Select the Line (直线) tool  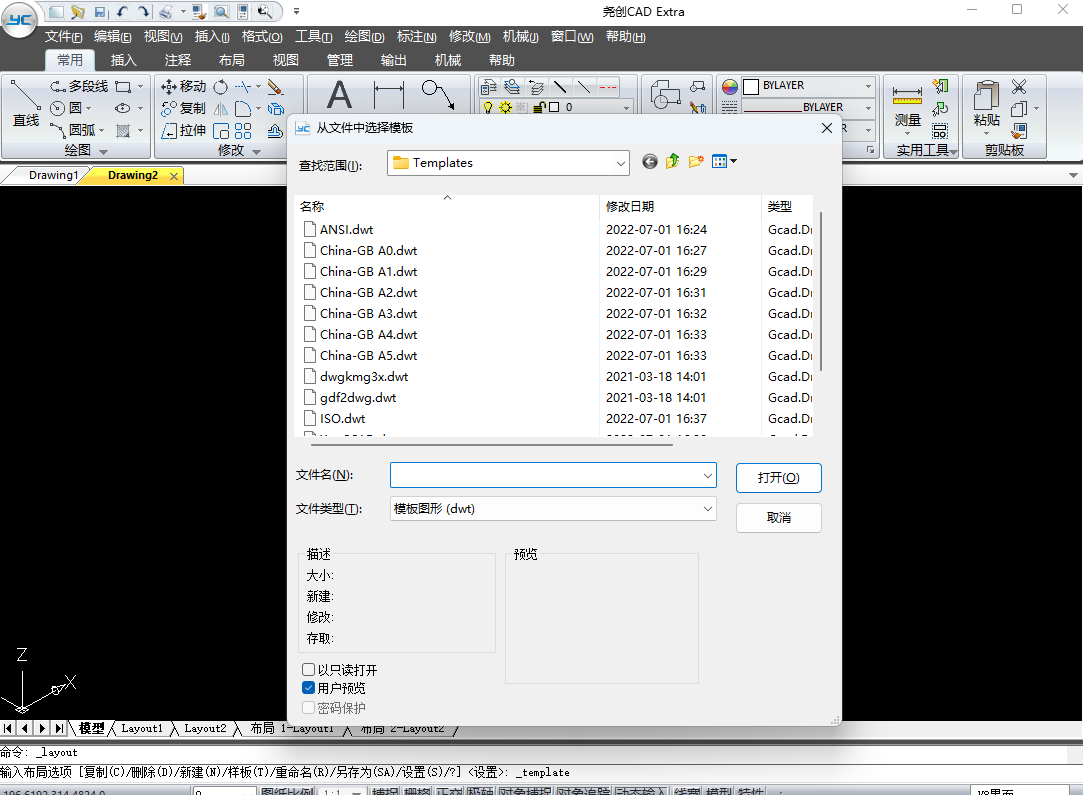pyautogui.click(x=26, y=104)
